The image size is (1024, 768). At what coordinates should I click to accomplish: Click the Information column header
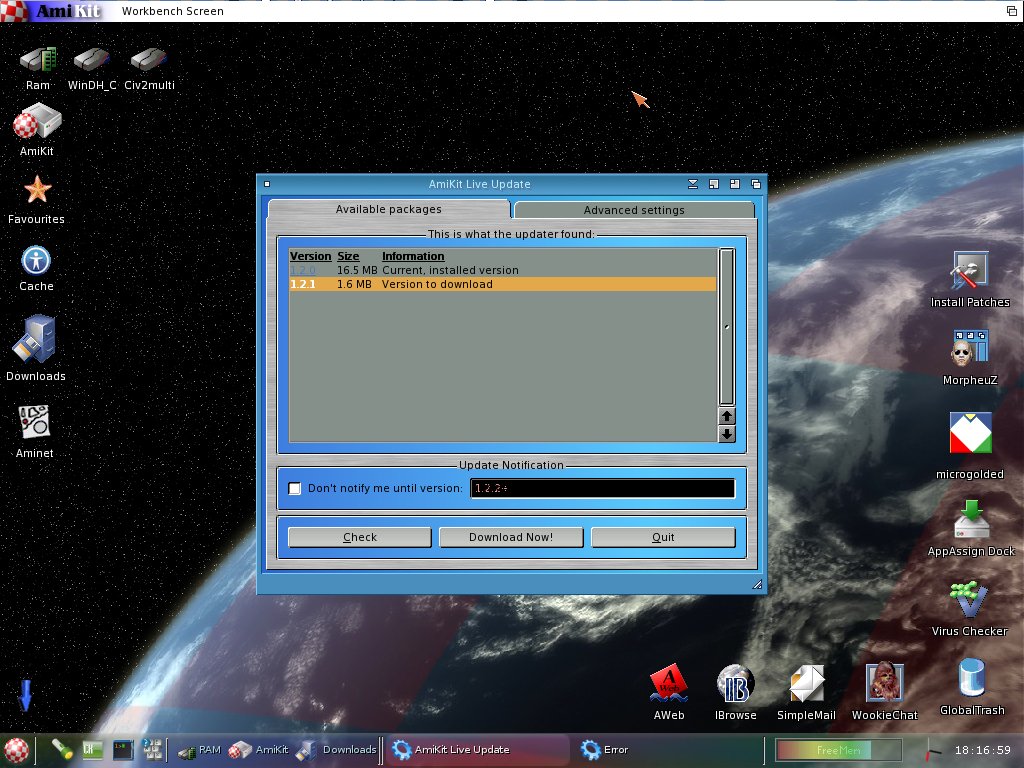point(413,256)
